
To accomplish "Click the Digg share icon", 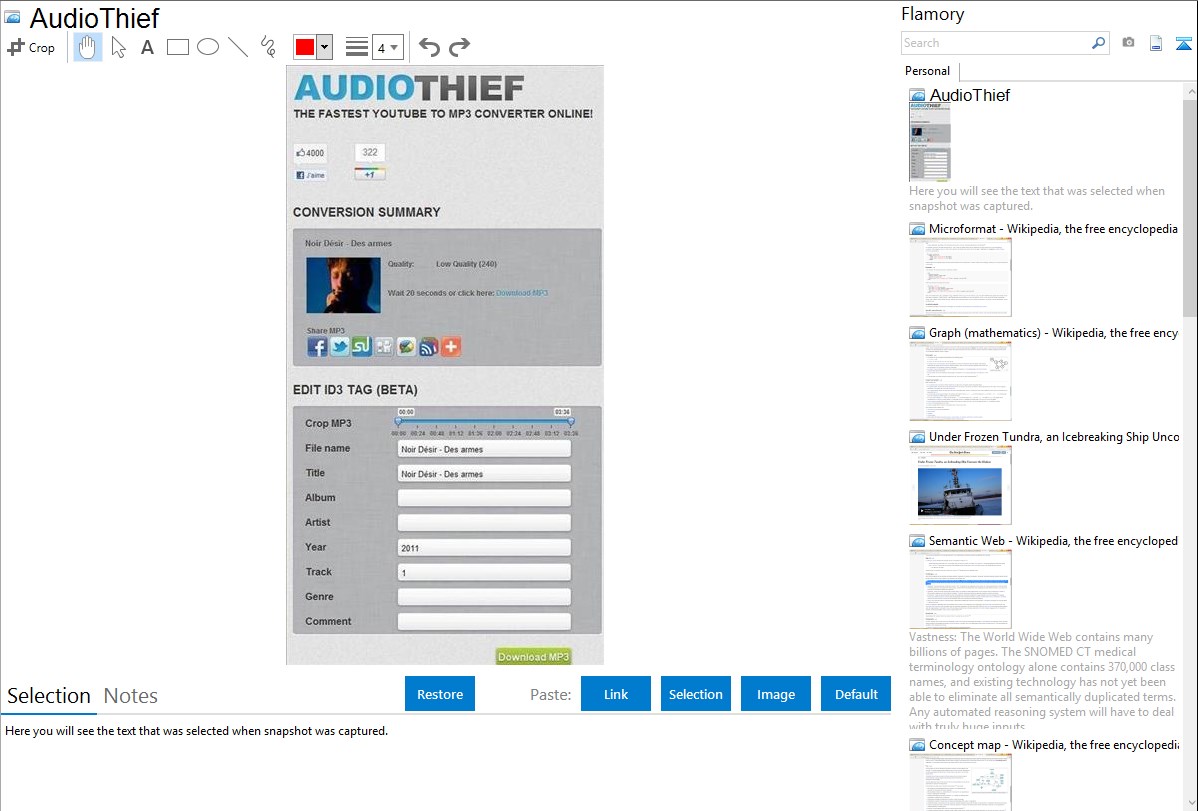I will coord(384,347).
